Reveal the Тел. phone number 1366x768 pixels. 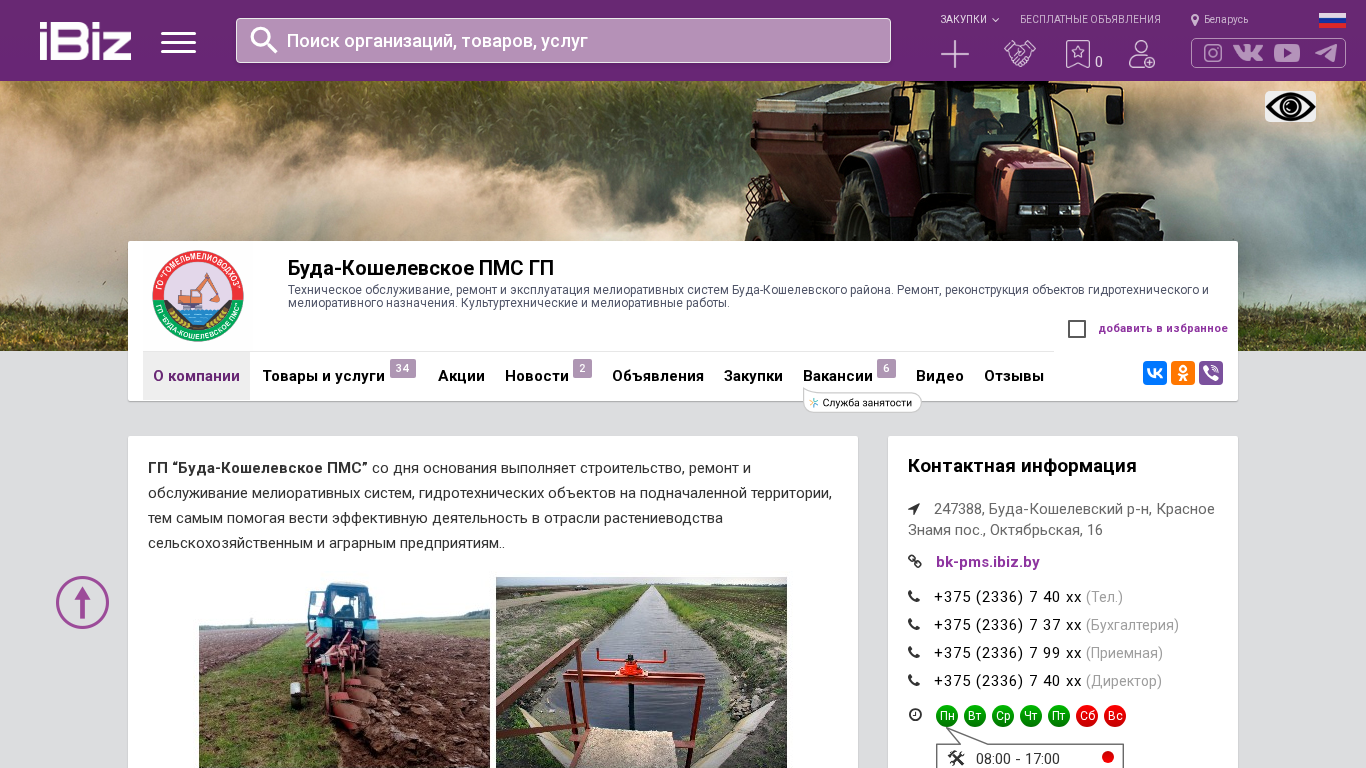1007,597
